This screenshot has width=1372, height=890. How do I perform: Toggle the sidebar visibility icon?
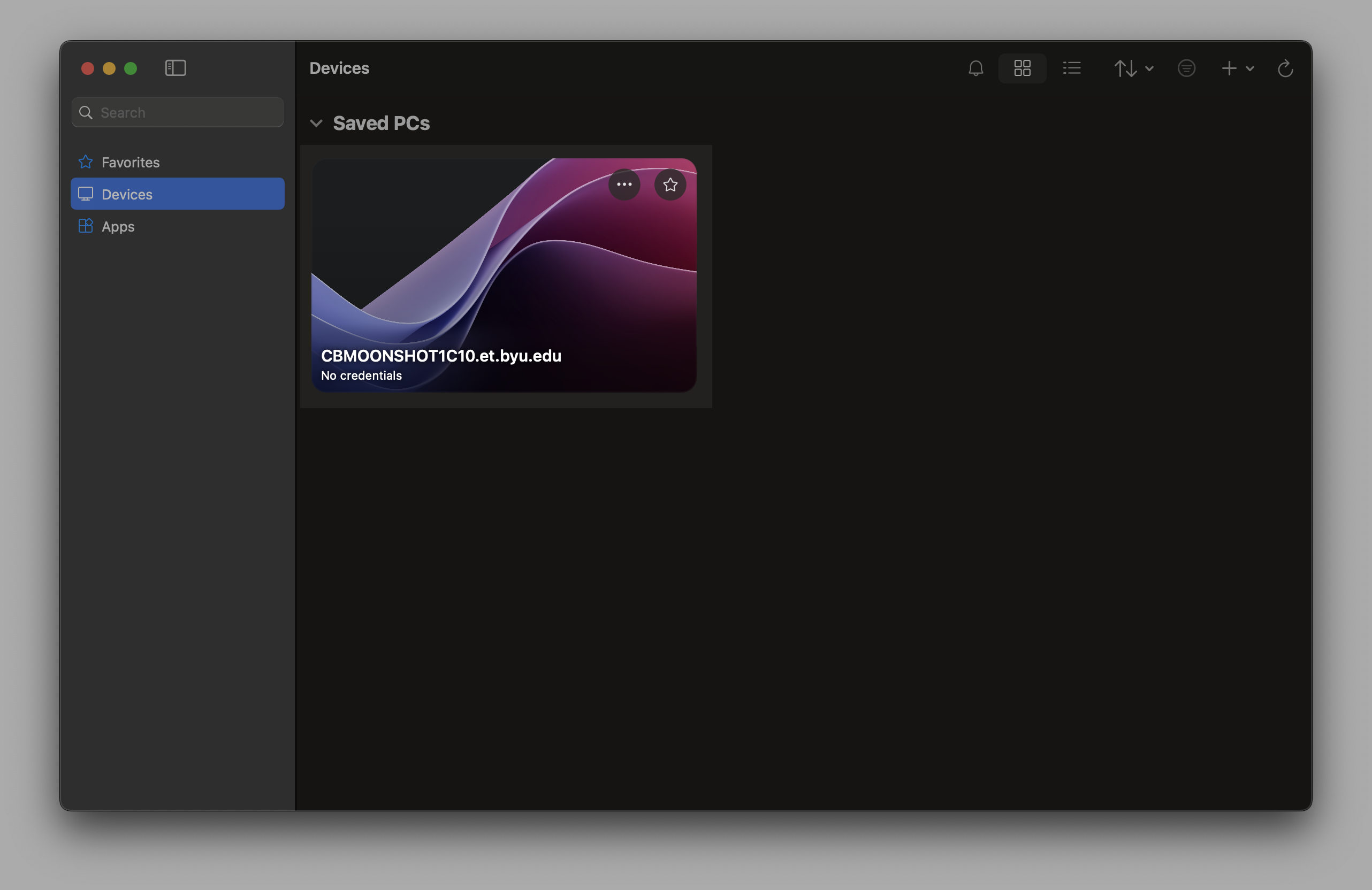coord(176,68)
